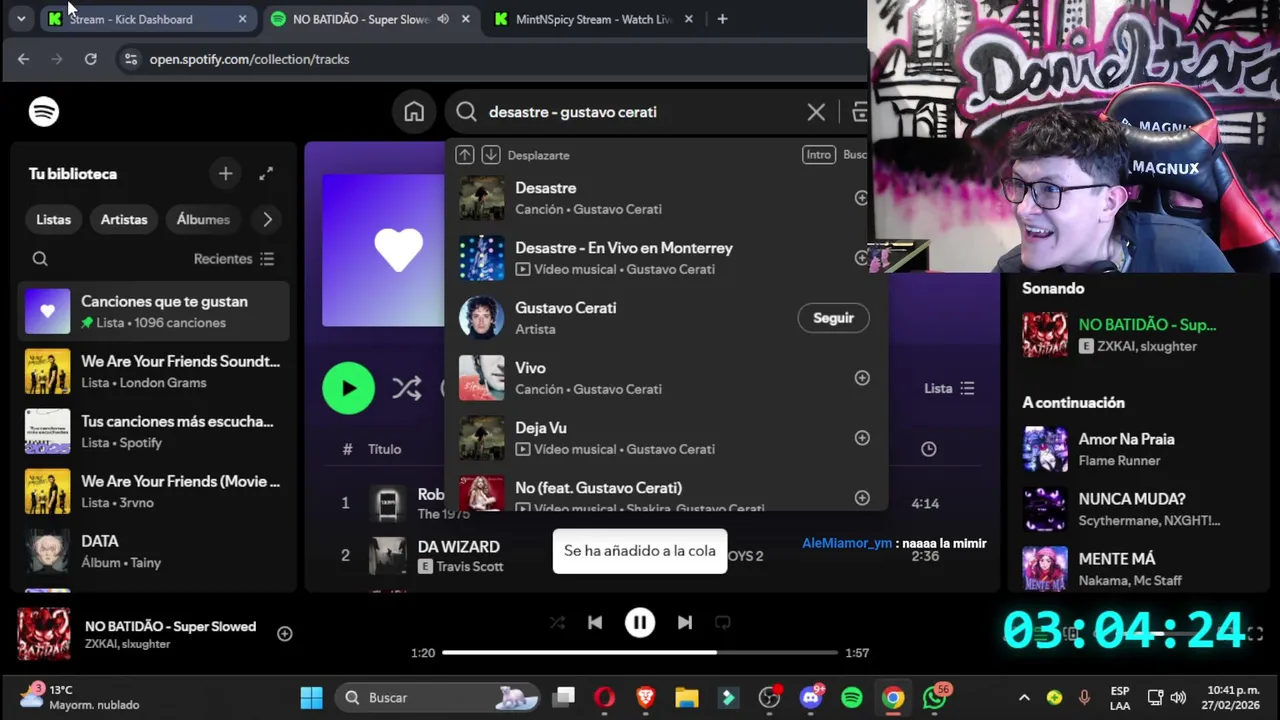Reload the page
This screenshot has width=1280, height=720.
tap(91, 59)
